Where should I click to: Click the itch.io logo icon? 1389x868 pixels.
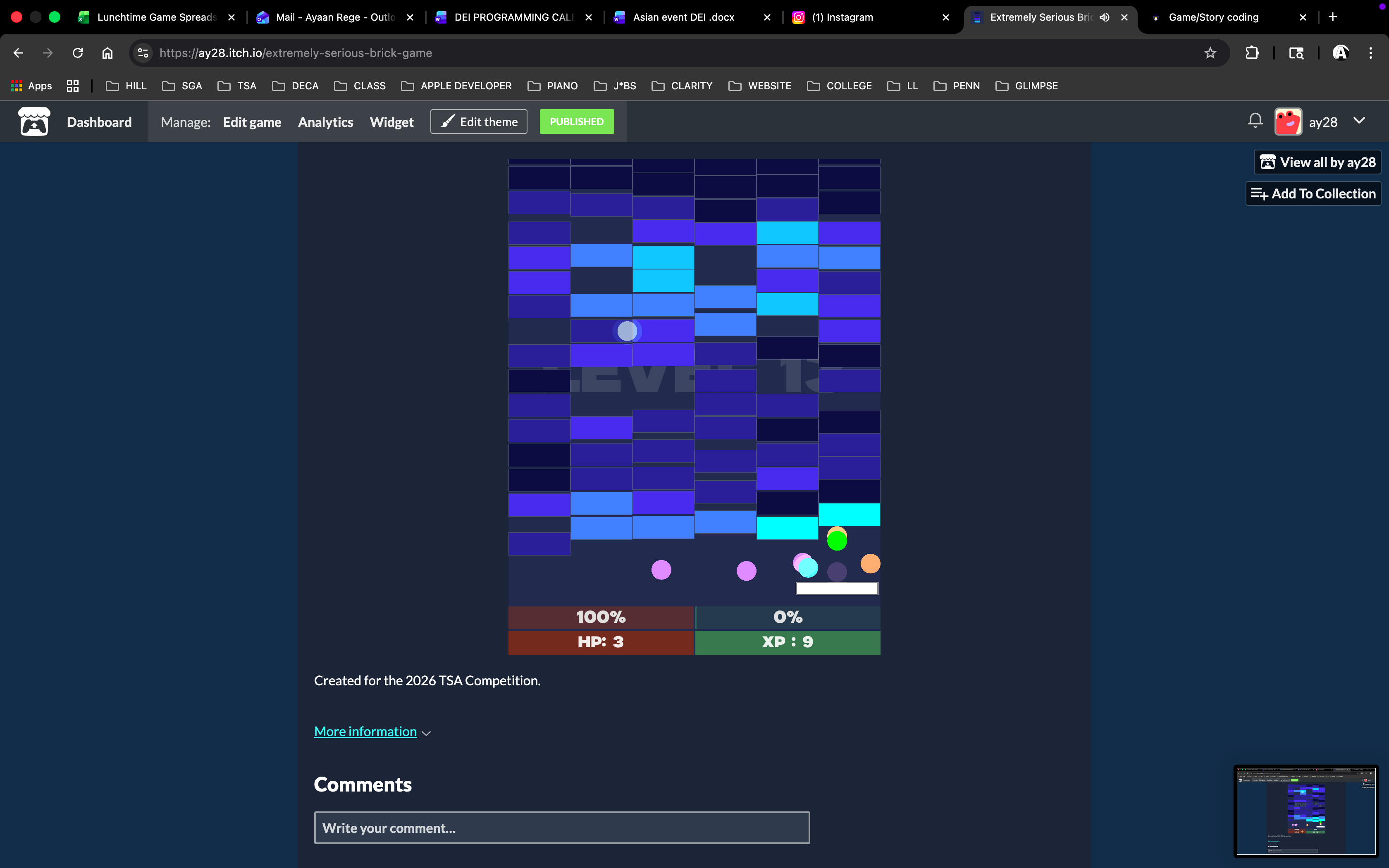coord(34,122)
